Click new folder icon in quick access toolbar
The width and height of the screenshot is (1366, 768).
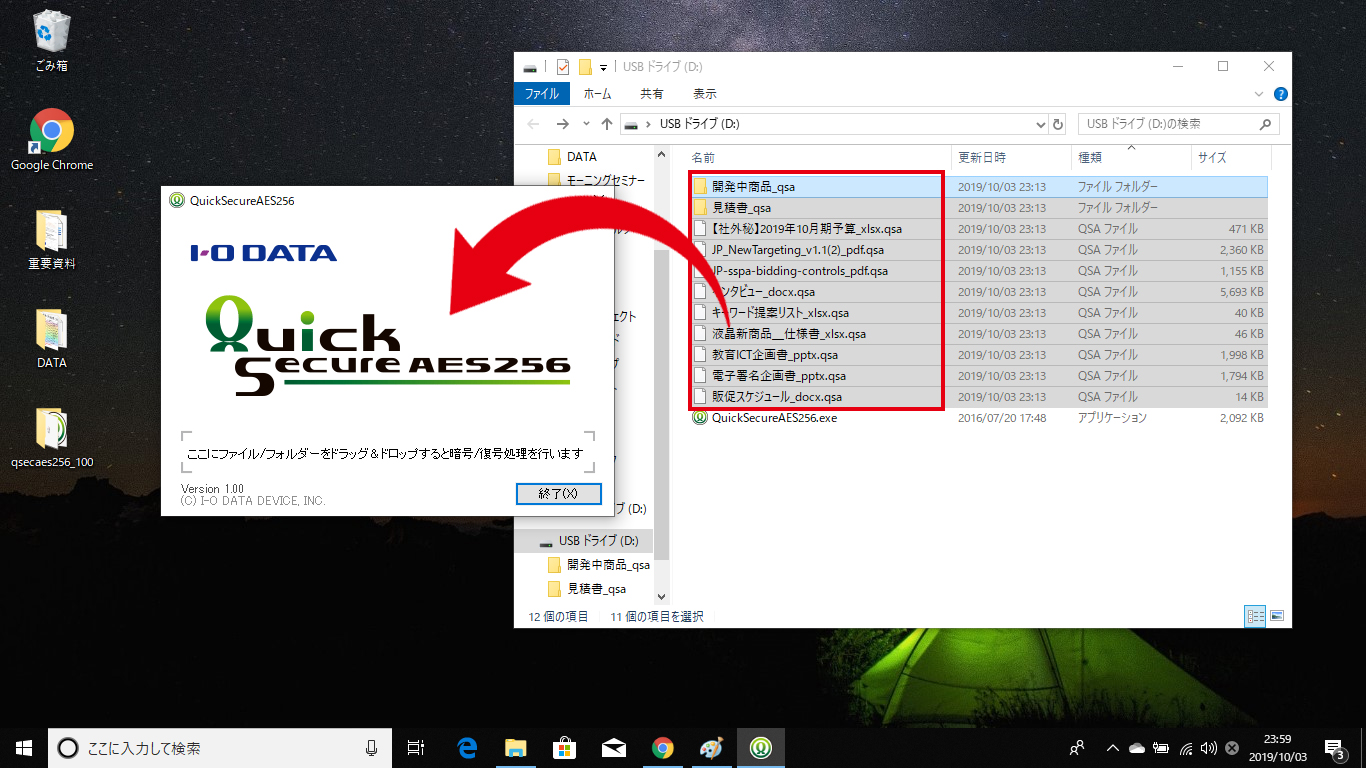coord(586,67)
